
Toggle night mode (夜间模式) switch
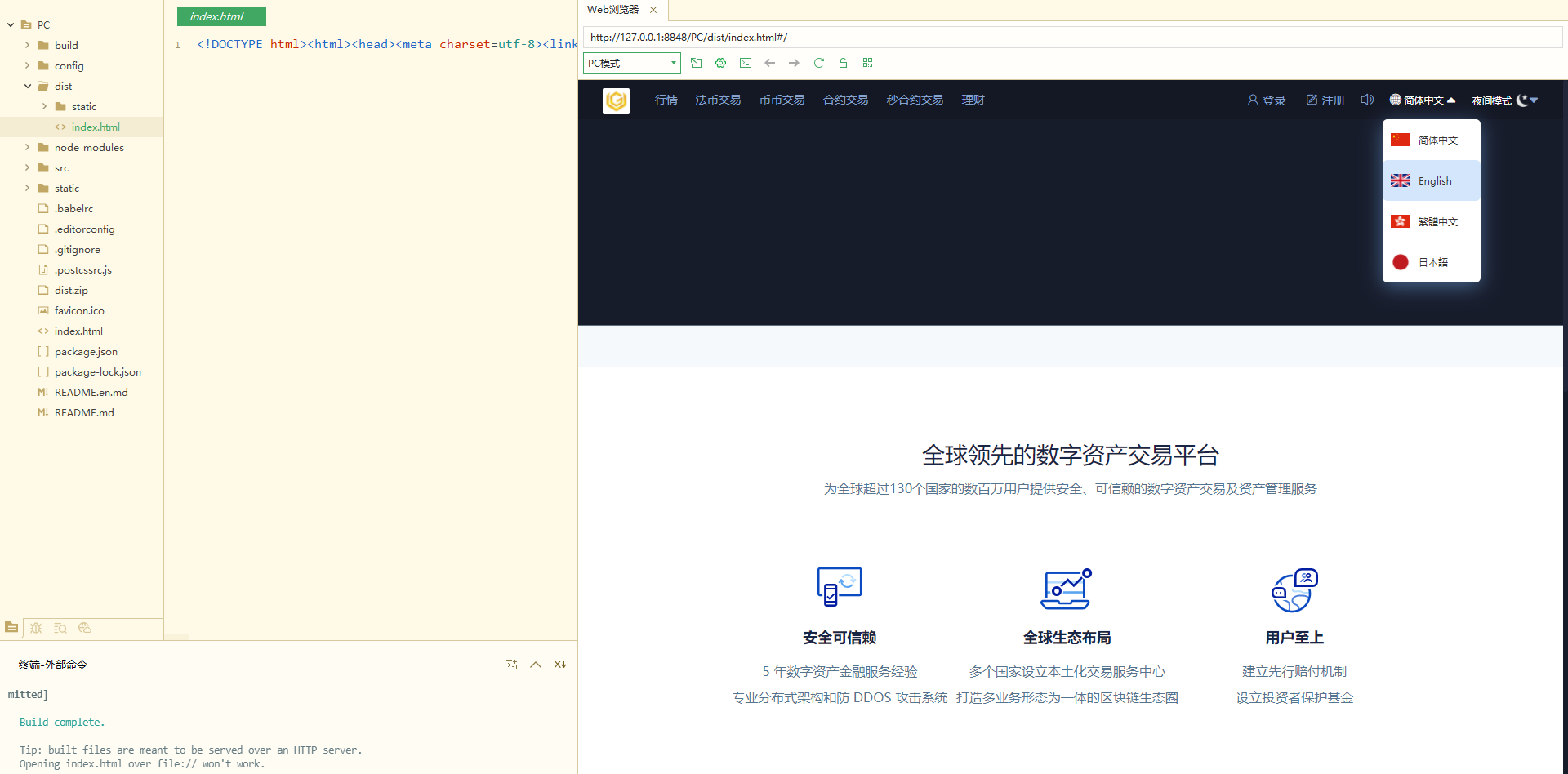pyautogui.click(x=1504, y=100)
